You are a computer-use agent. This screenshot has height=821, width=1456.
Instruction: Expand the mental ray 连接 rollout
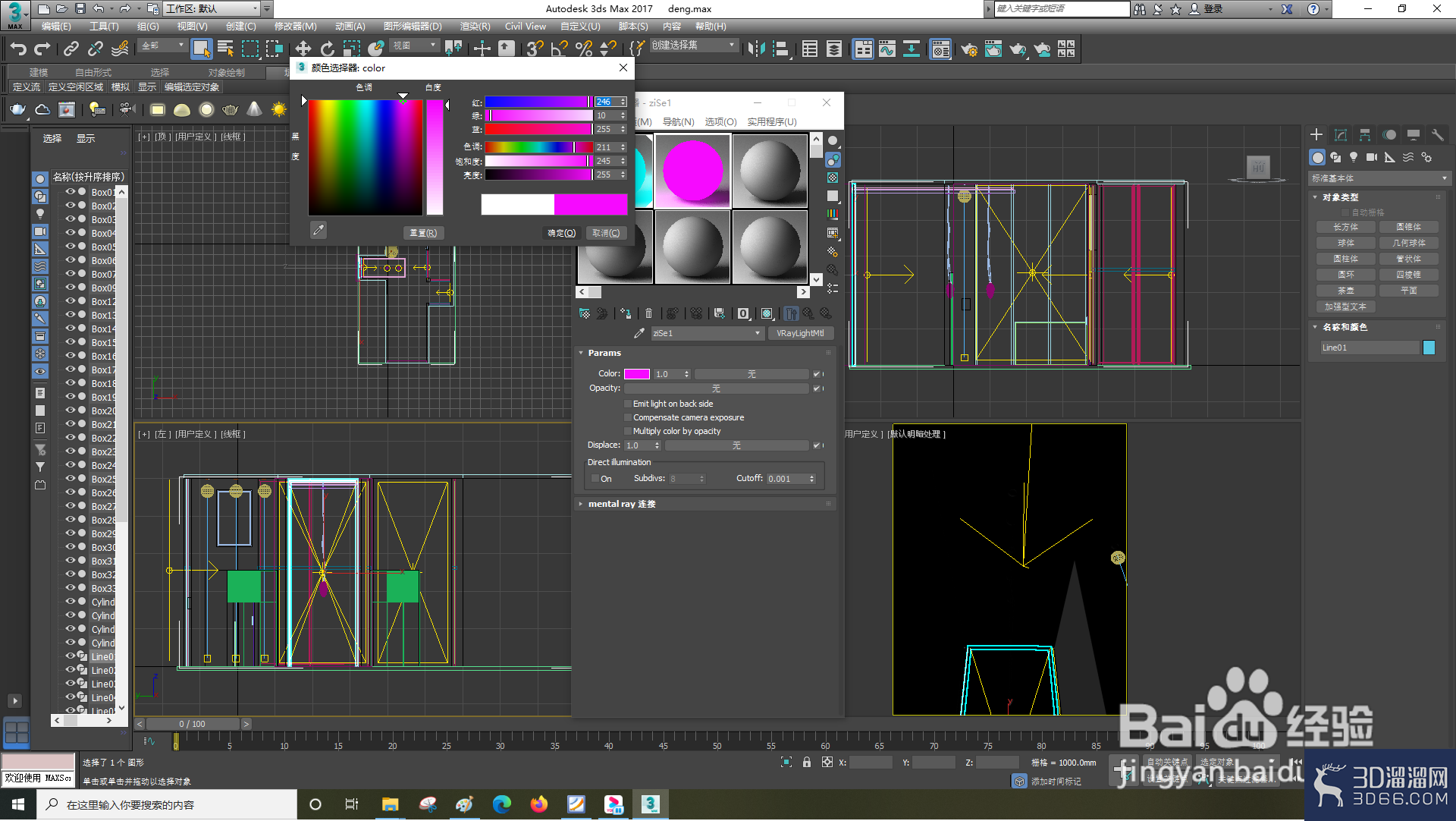622,504
